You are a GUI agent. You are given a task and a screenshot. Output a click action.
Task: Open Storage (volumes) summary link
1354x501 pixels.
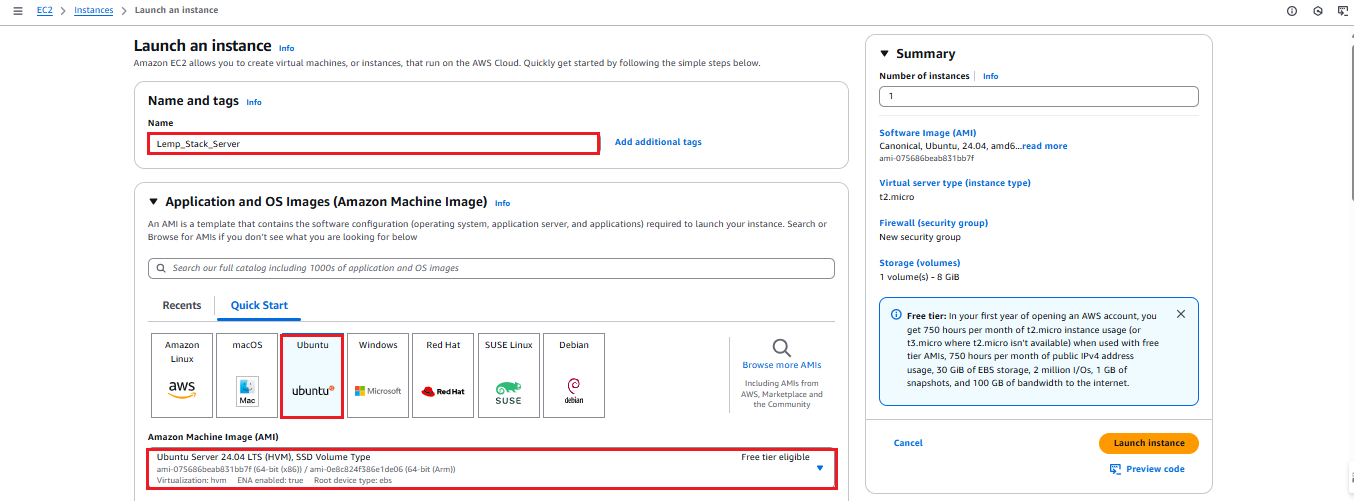tap(920, 263)
